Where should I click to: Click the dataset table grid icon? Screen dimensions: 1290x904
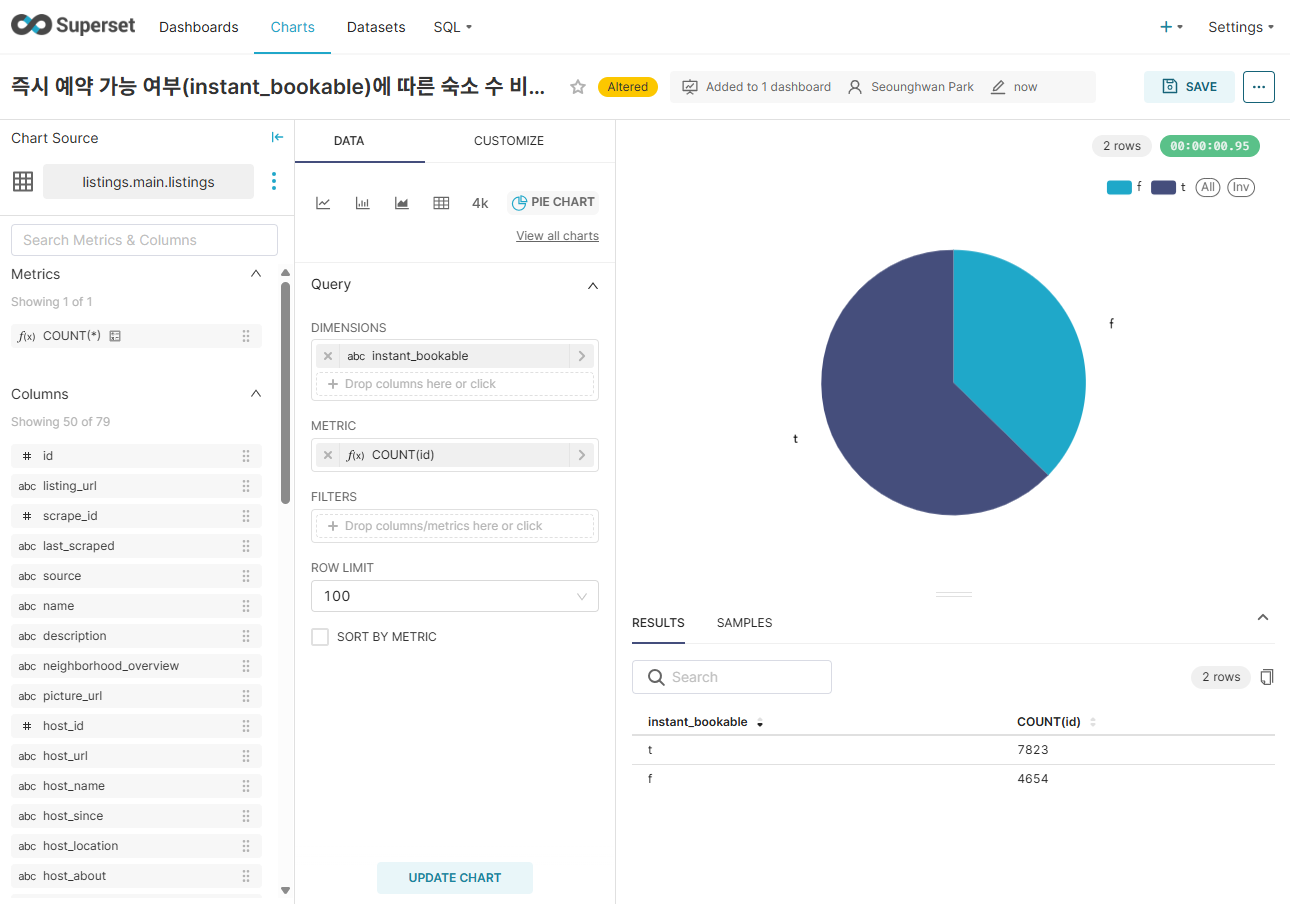tap(23, 181)
